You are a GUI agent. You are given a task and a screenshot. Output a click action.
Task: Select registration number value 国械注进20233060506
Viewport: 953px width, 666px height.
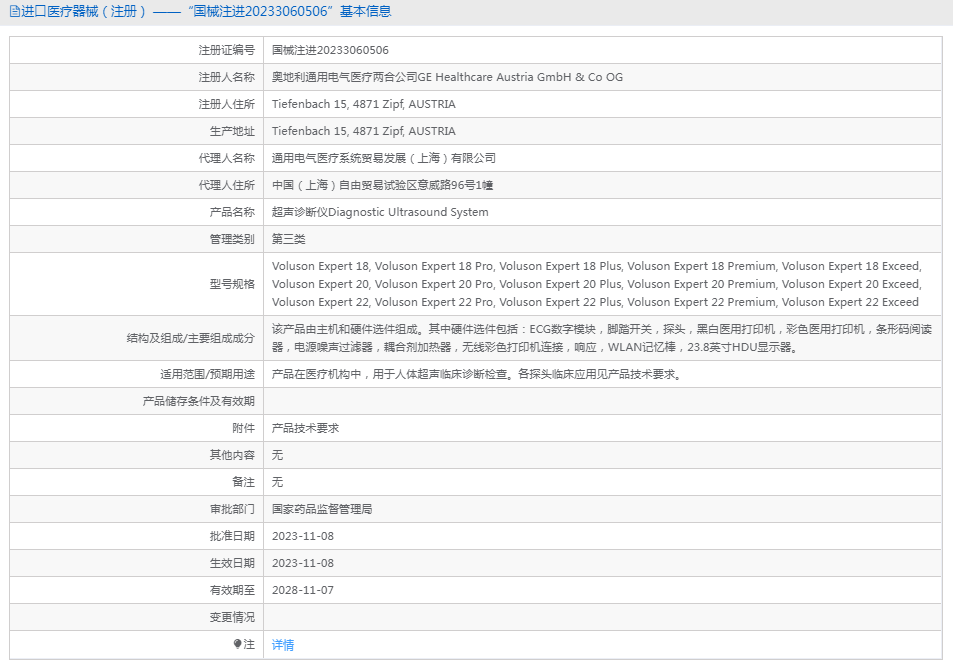pyautogui.click(x=330, y=50)
